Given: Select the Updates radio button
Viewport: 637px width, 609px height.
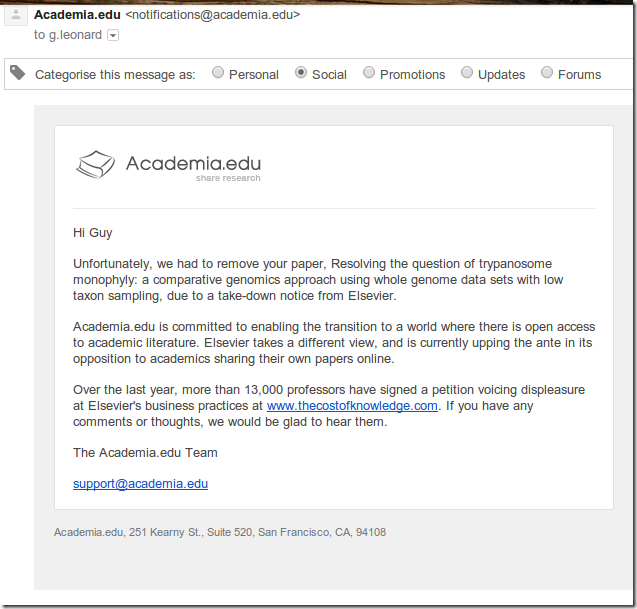Looking at the screenshot, I should point(467,73).
